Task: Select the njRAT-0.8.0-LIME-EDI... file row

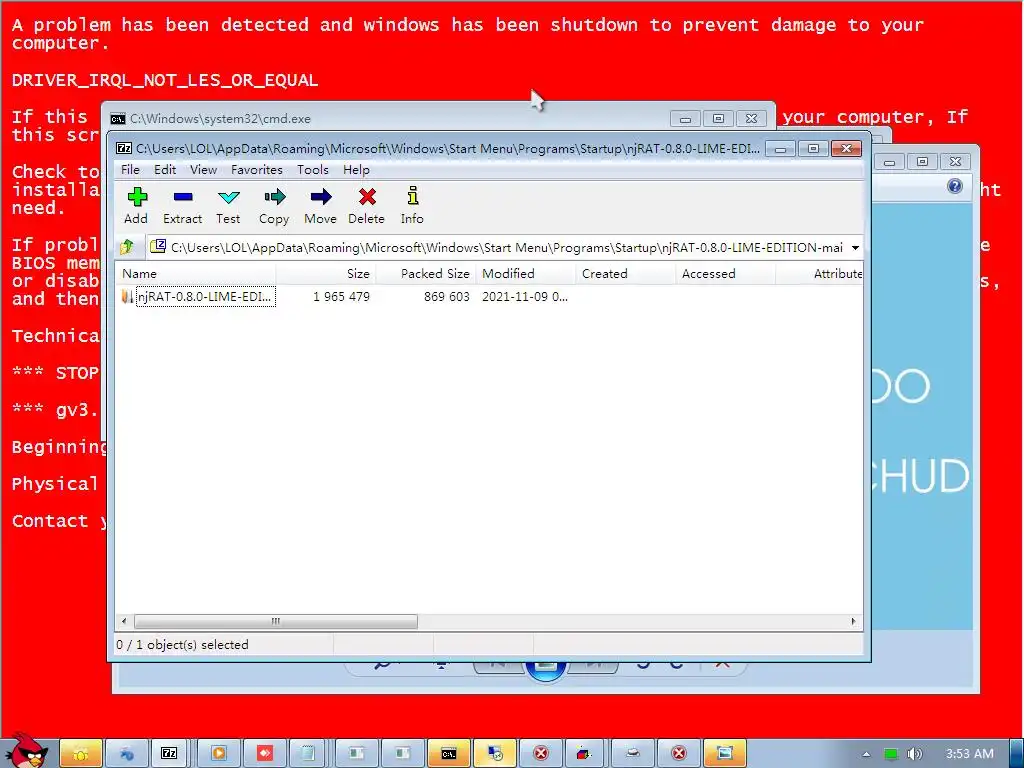Action: (488, 296)
